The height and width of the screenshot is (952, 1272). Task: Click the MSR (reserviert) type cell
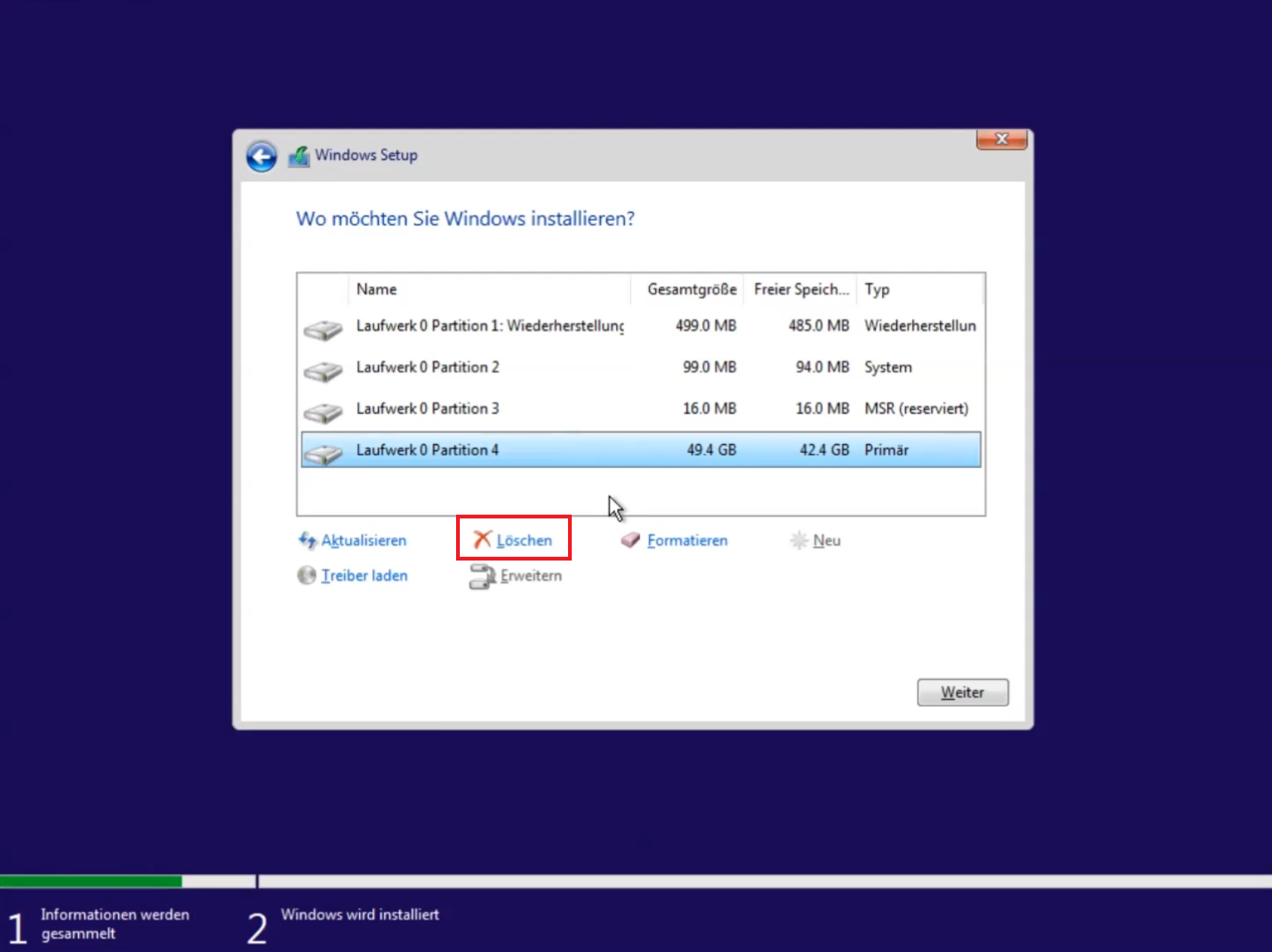point(917,408)
